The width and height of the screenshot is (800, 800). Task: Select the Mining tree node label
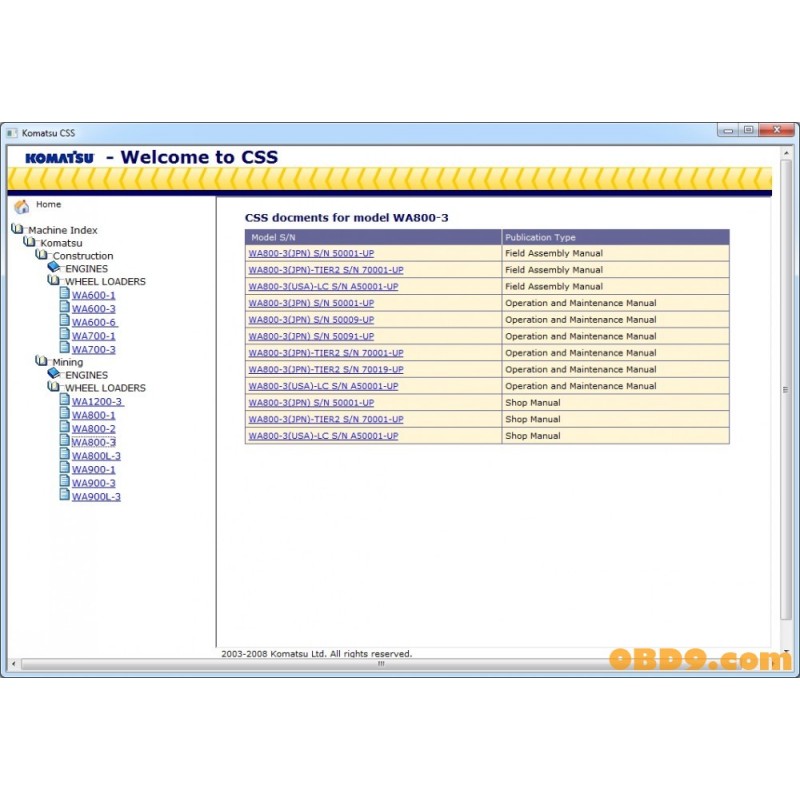tap(68, 362)
